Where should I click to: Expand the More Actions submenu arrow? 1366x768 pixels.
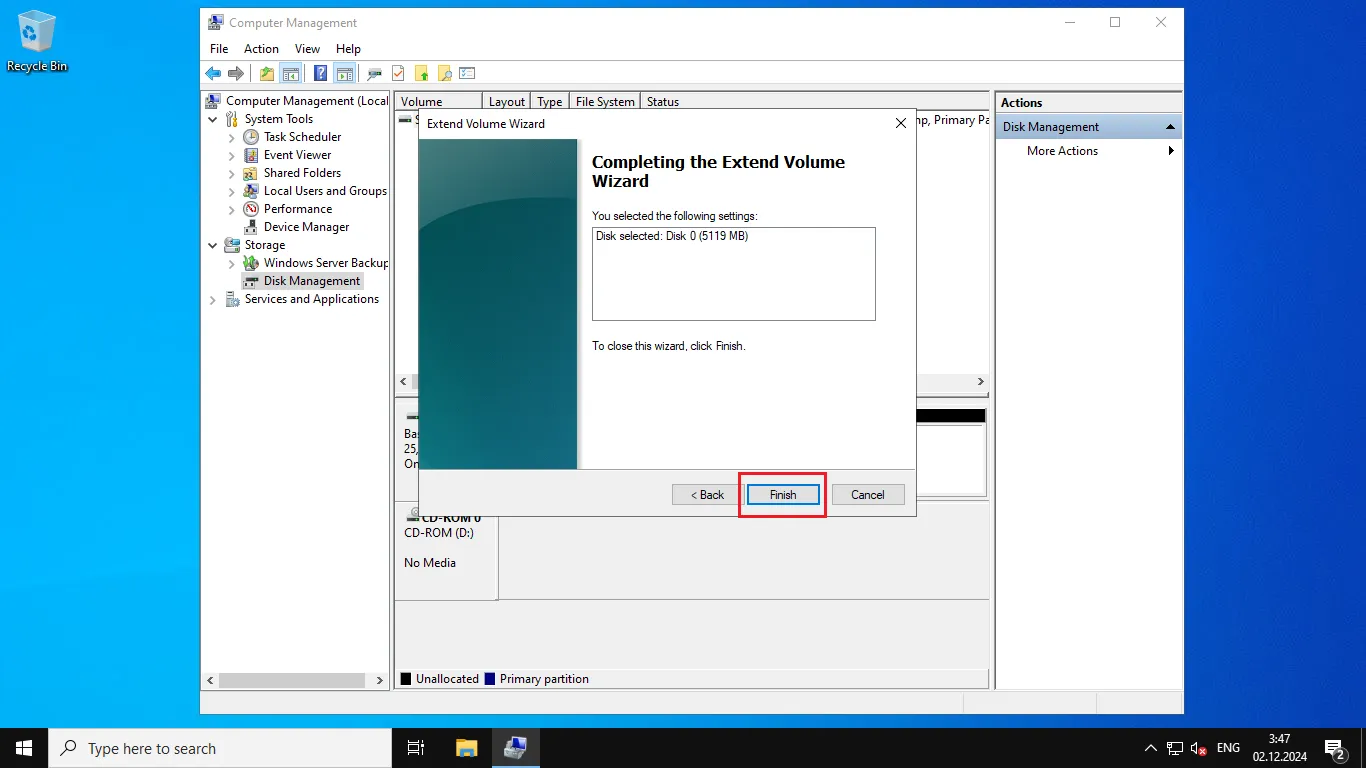click(x=1171, y=151)
